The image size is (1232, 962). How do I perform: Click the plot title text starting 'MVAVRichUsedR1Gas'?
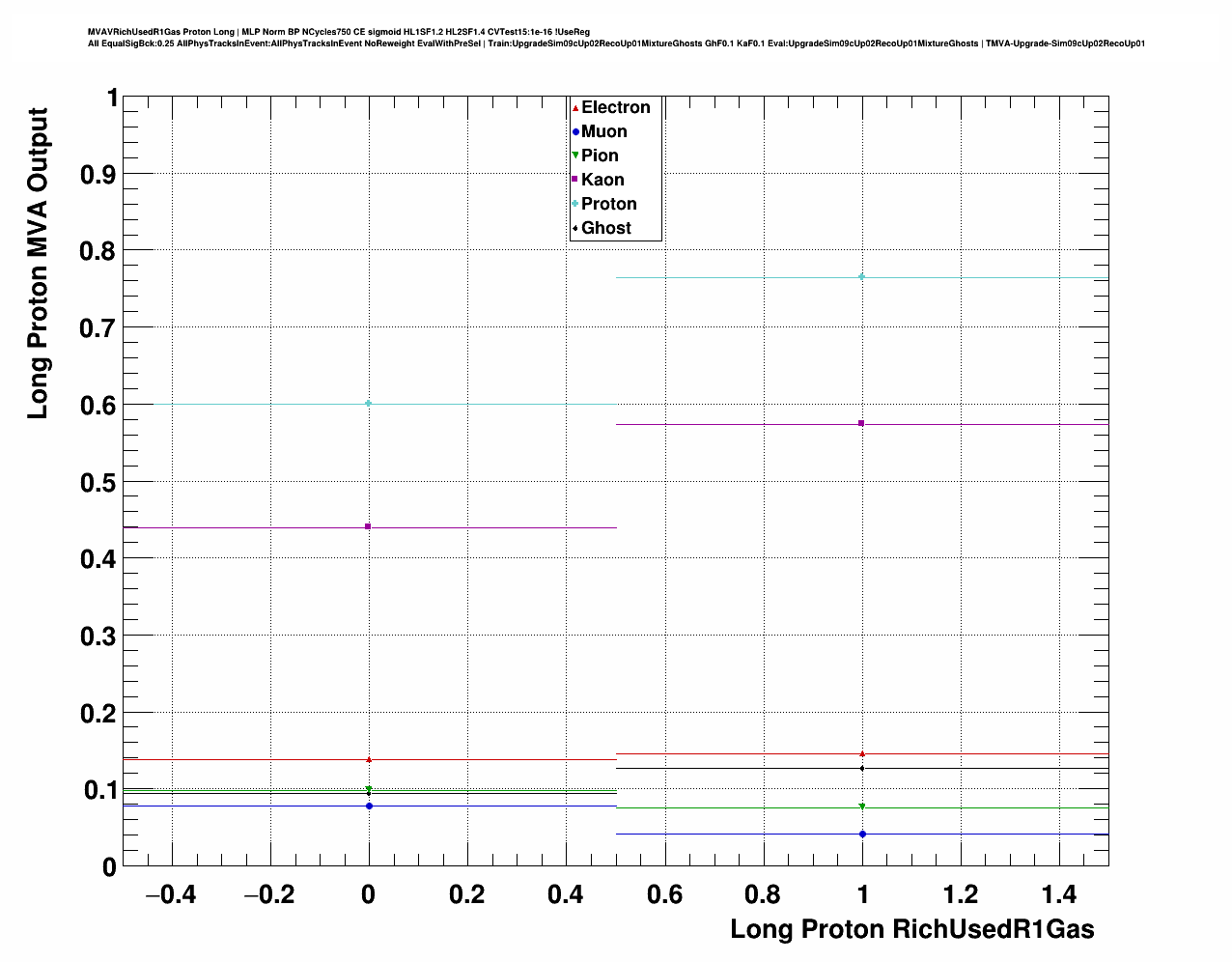click(x=338, y=32)
